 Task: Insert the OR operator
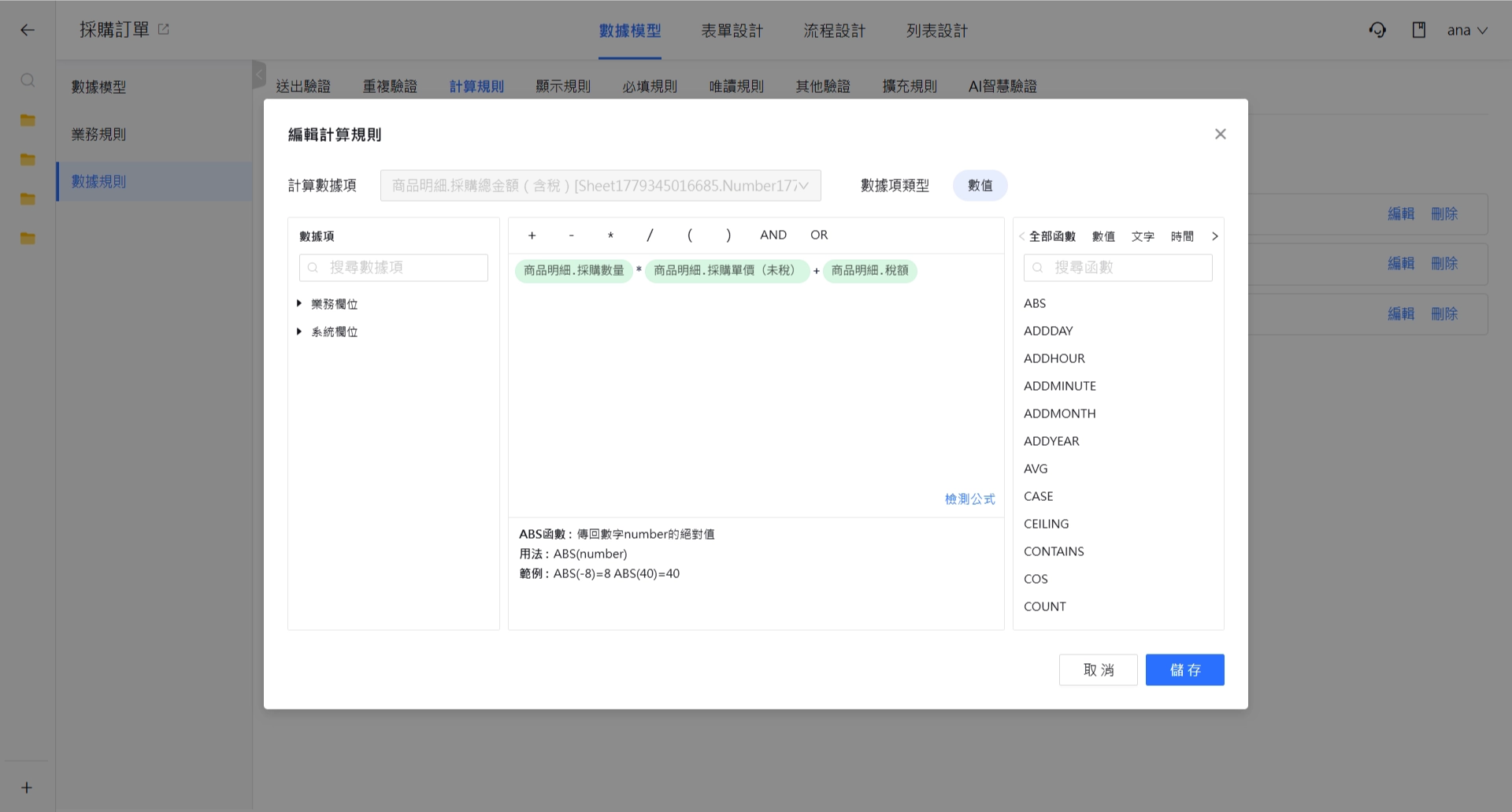[819, 235]
